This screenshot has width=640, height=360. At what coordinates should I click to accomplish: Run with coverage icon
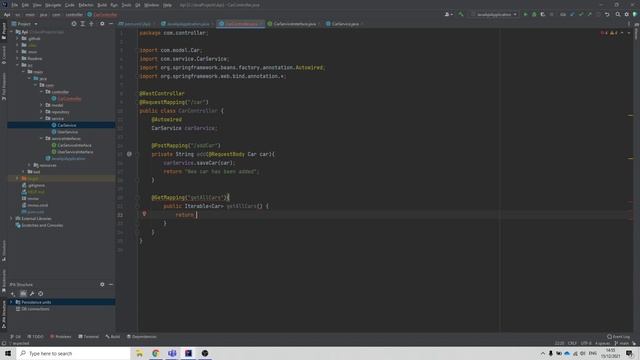point(542,14)
